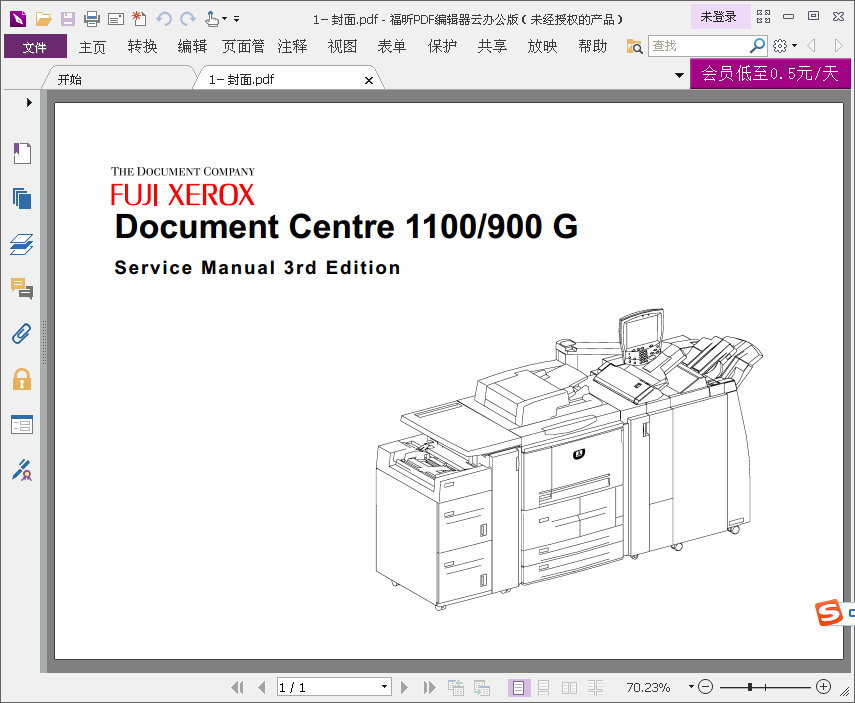This screenshot has height=703, width=855.
Task: Click the zoom slider handle
Action: [750, 687]
